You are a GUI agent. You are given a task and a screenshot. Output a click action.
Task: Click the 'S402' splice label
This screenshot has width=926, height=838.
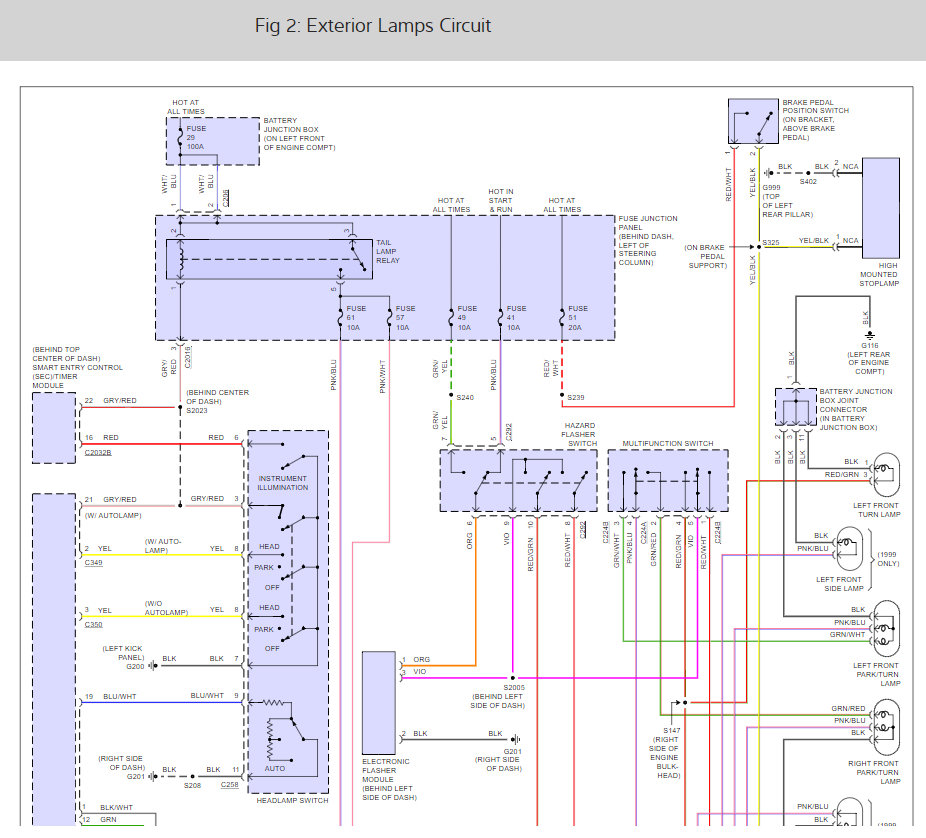pyautogui.click(x=808, y=182)
